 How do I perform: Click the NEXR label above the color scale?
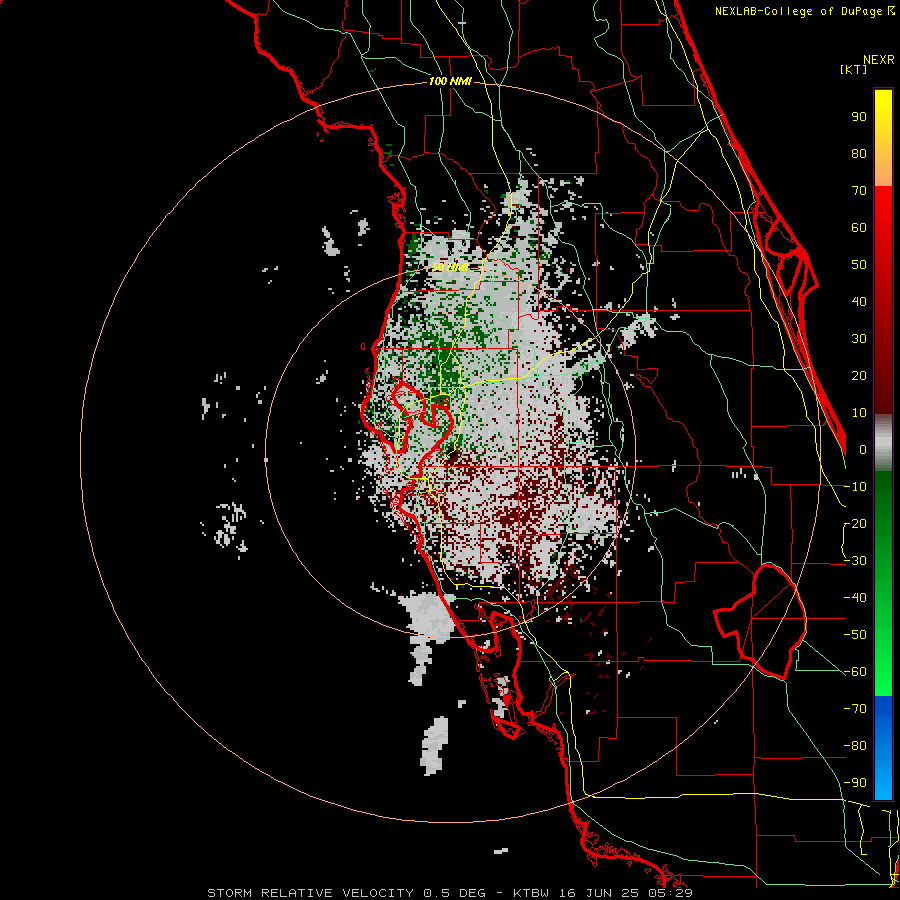pos(879,60)
